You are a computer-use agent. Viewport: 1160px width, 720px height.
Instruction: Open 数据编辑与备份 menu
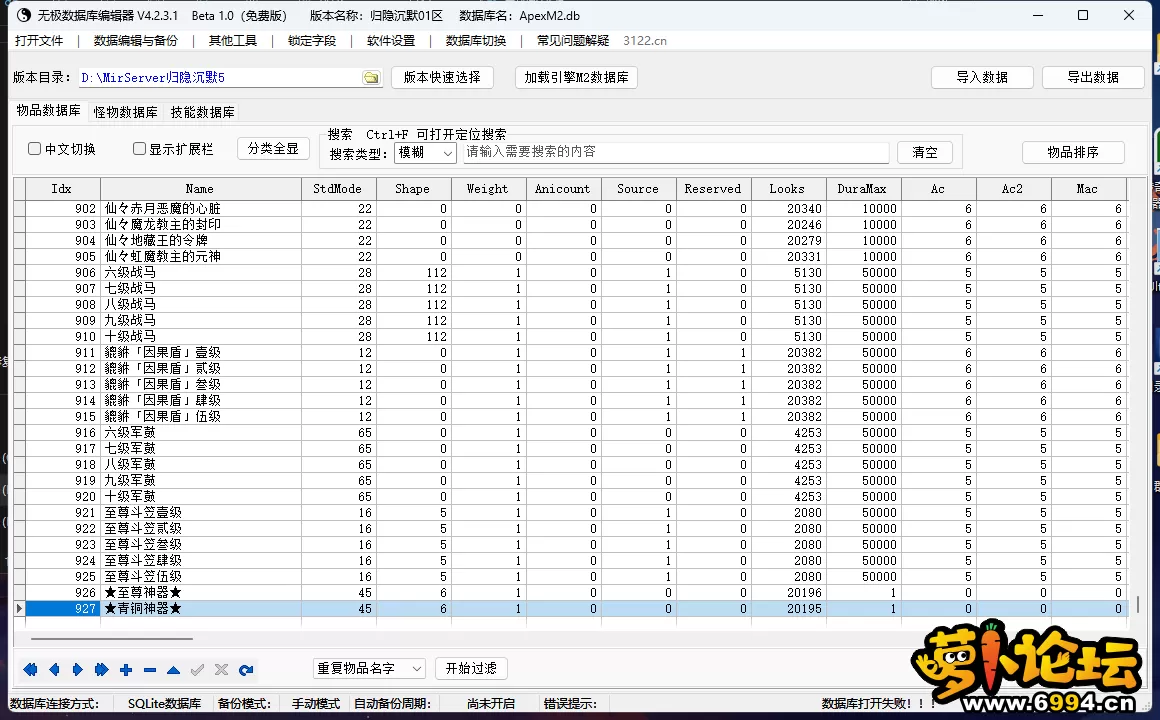135,41
